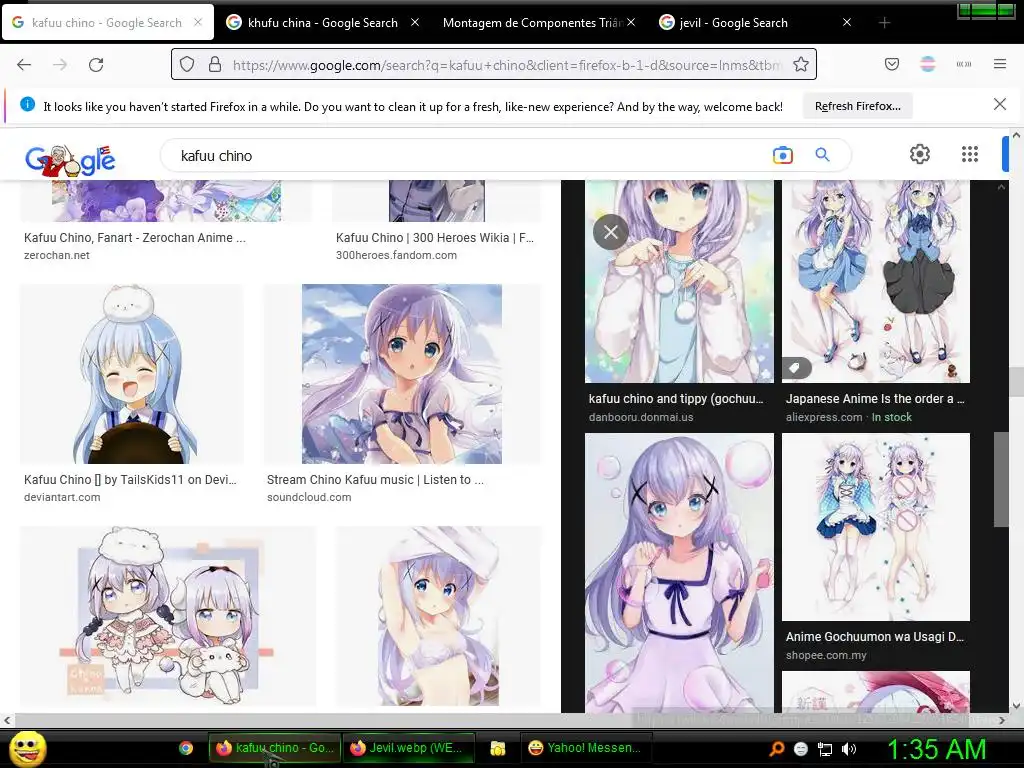Open the volume speaker tray icon
The image size is (1024, 768).
point(849,749)
